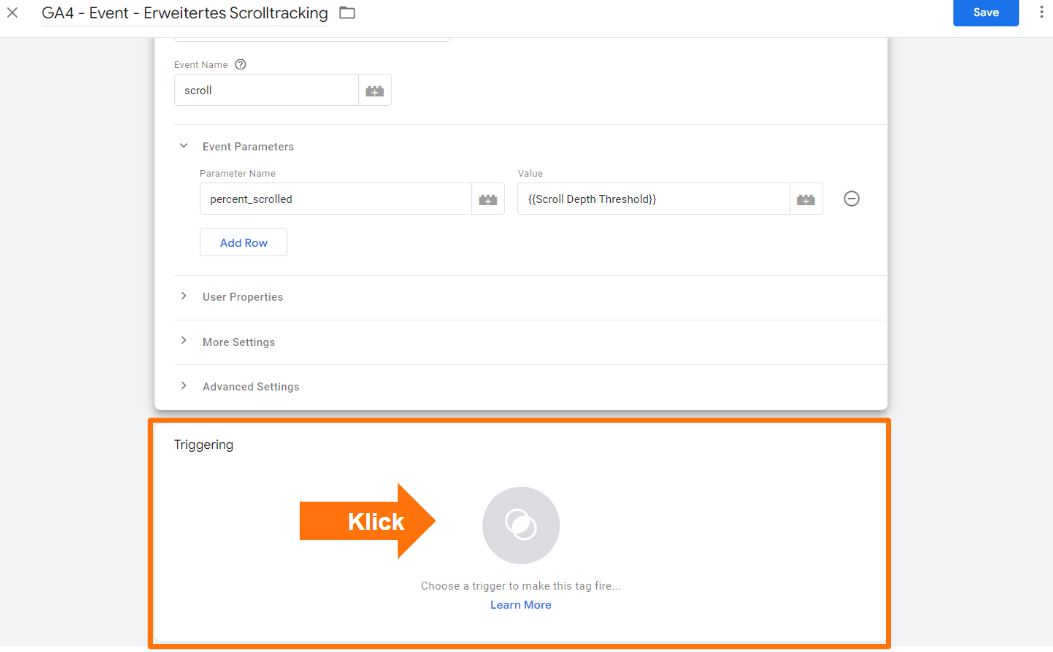1053x652 pixels.
Task: Click the tag title to rename it
Action: click(184, 13)
